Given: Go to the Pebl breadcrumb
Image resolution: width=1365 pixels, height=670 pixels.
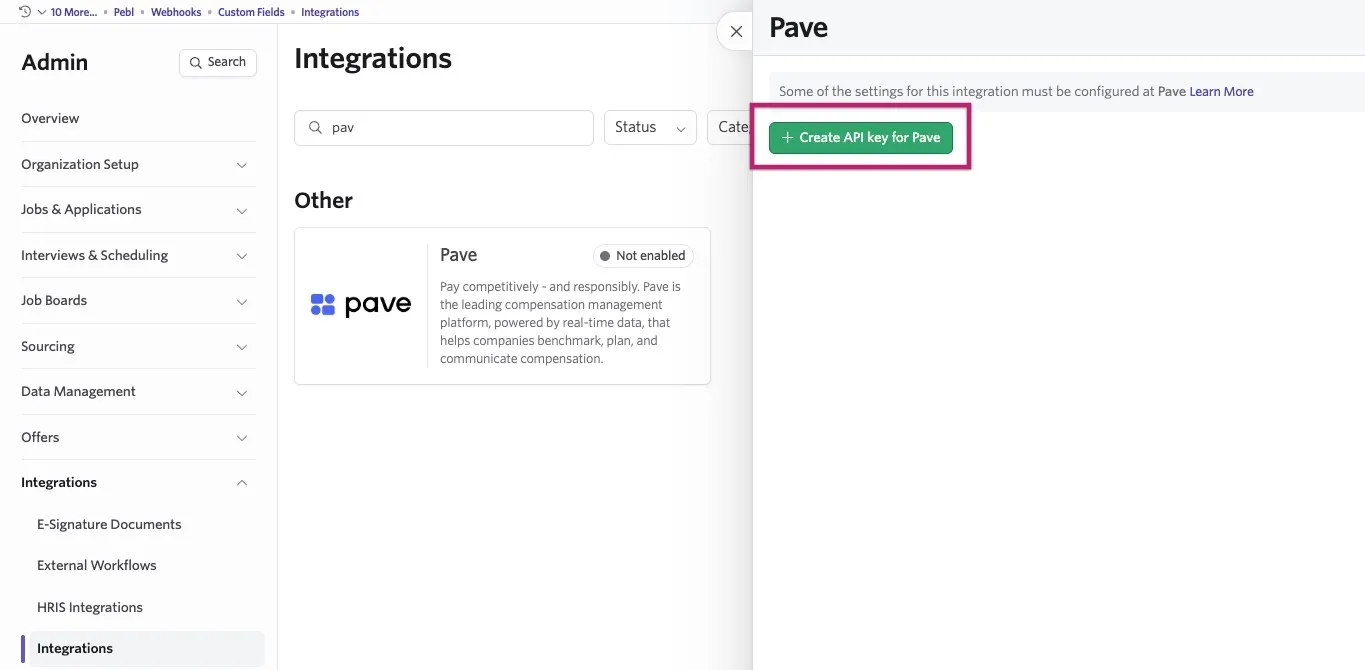Looking at the screenshot, I should 124,12.
